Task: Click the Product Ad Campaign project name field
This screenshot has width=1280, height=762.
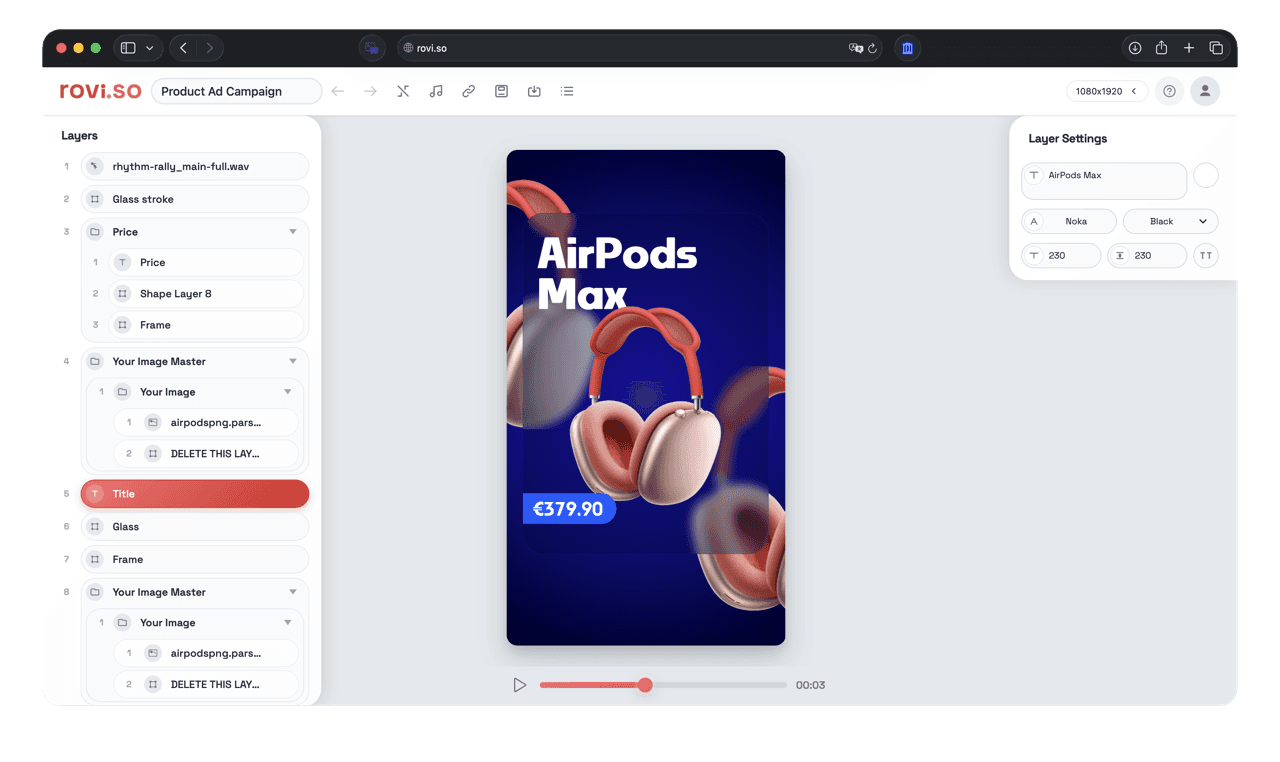Action: click(236, 91)
